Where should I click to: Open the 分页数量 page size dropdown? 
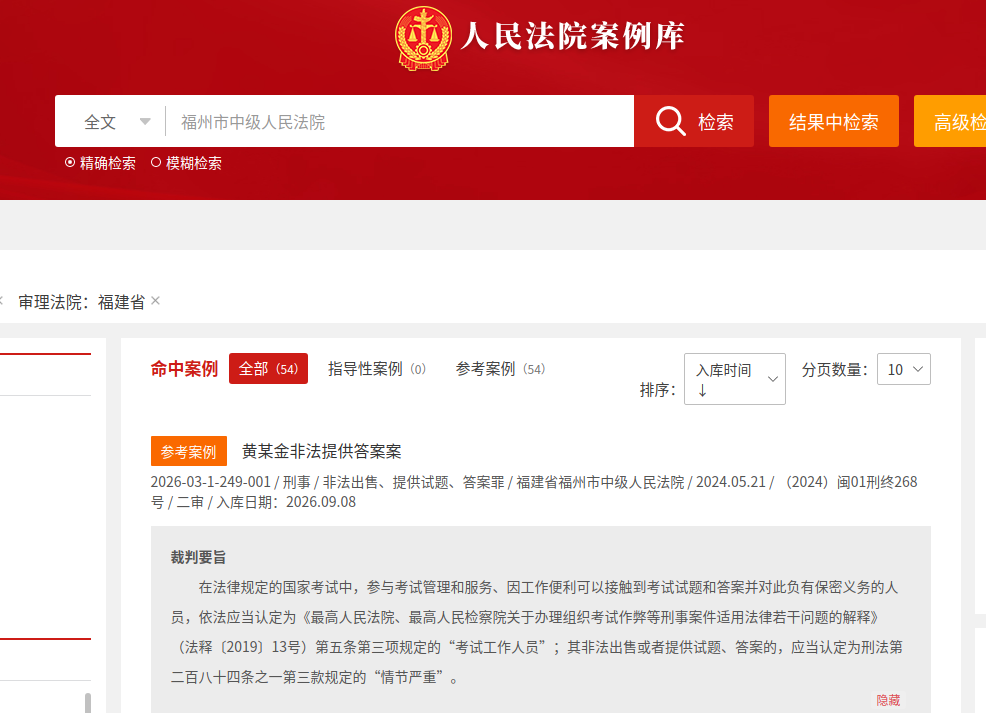(904, 369)
